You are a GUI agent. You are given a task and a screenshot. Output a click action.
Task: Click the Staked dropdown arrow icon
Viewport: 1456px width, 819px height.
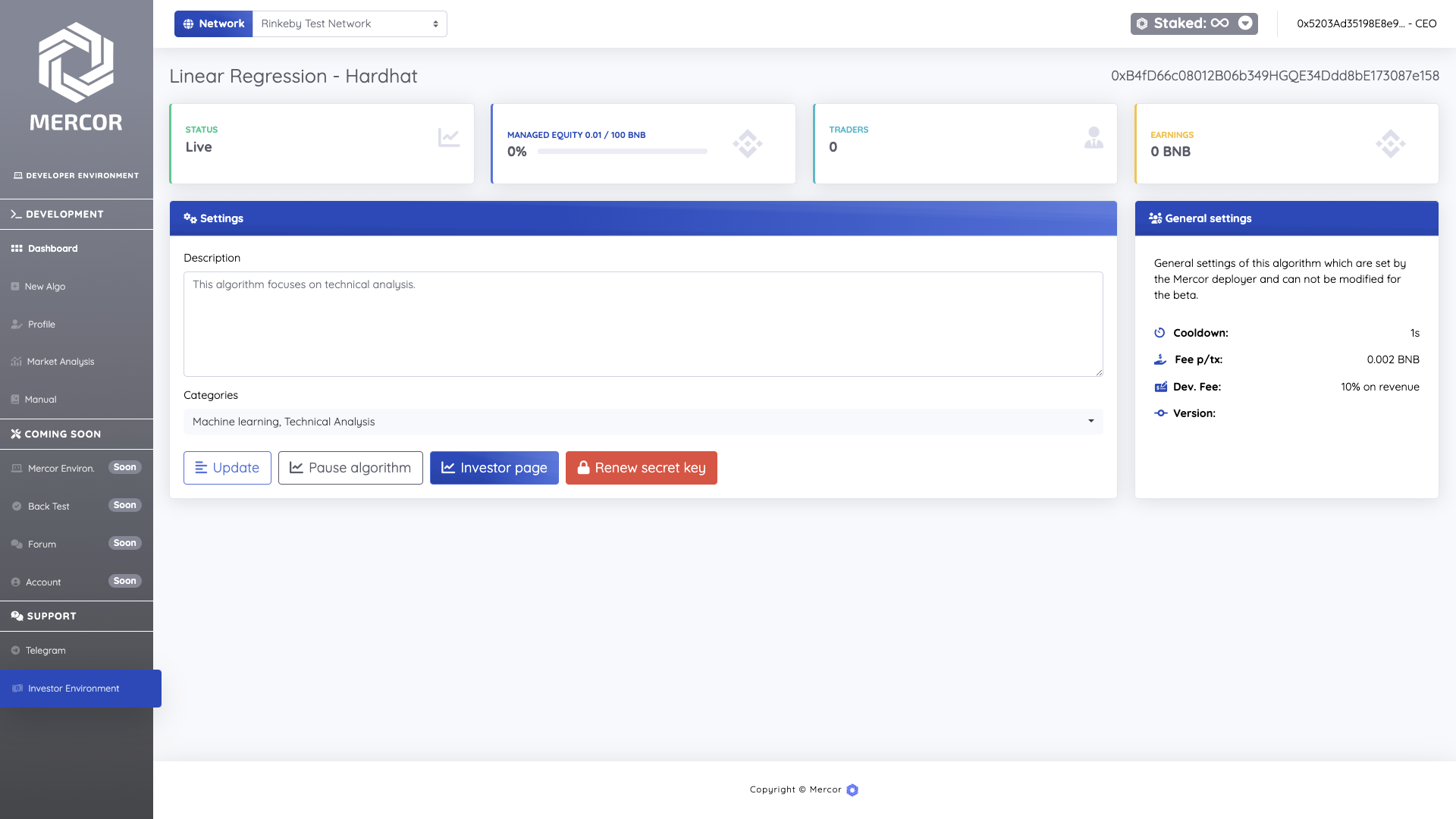pos(1245,24)
